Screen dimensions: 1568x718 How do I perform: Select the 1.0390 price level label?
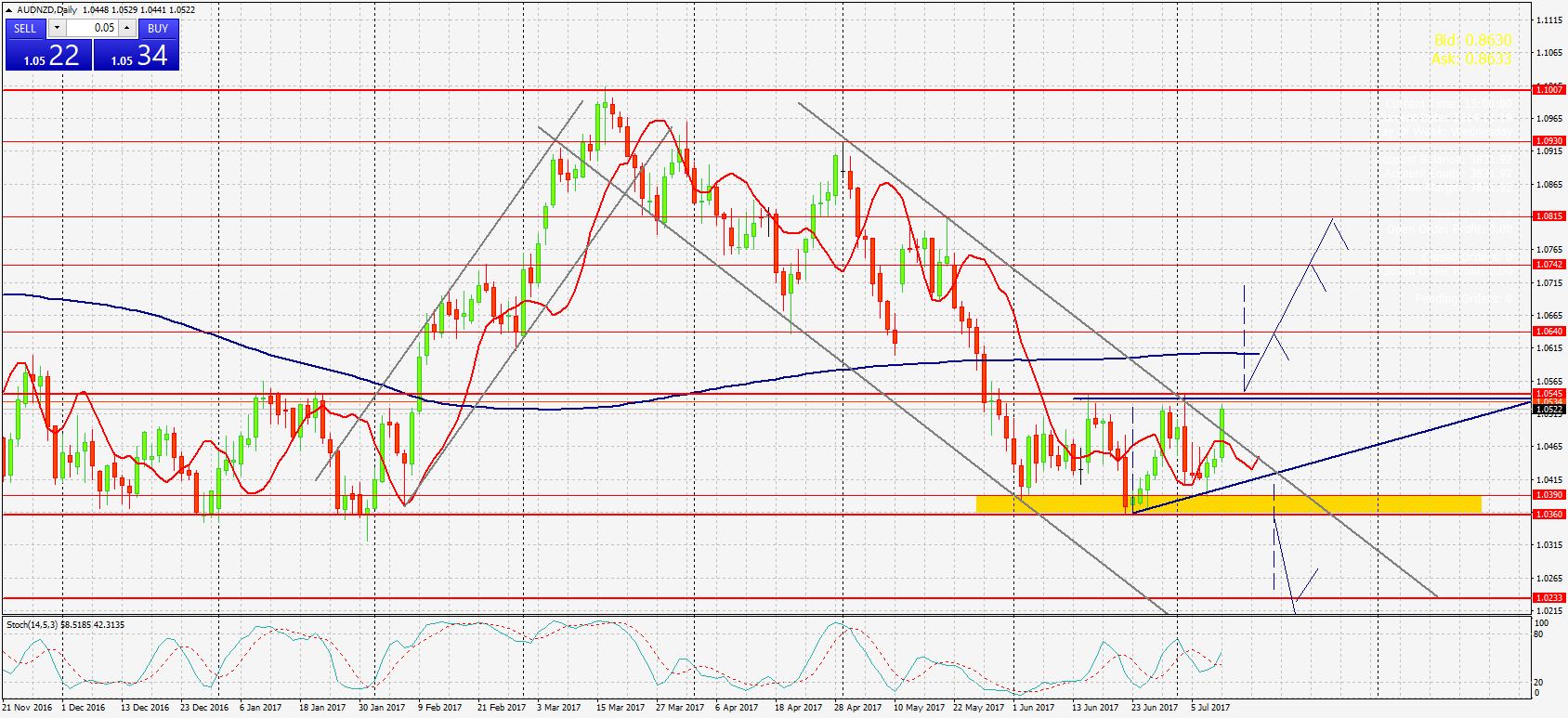pos(1548,495)
